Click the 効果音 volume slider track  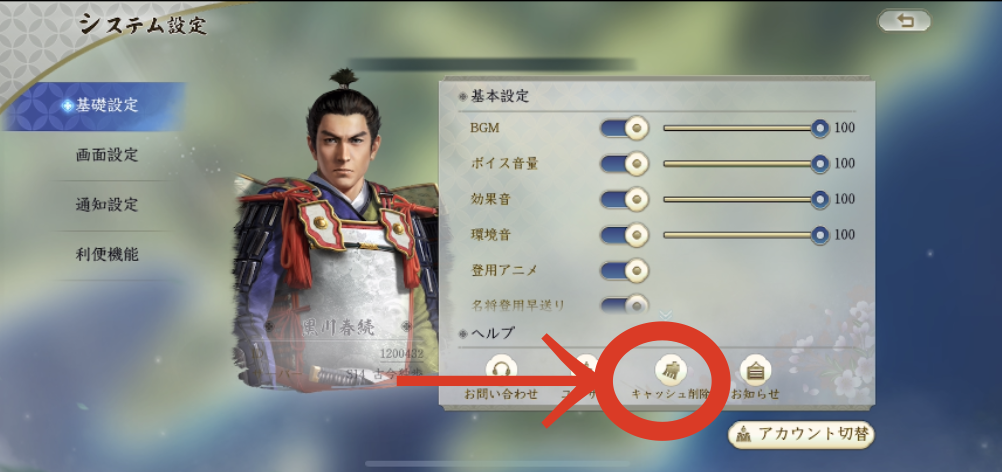pyautogui.click(x=741, y=199)
